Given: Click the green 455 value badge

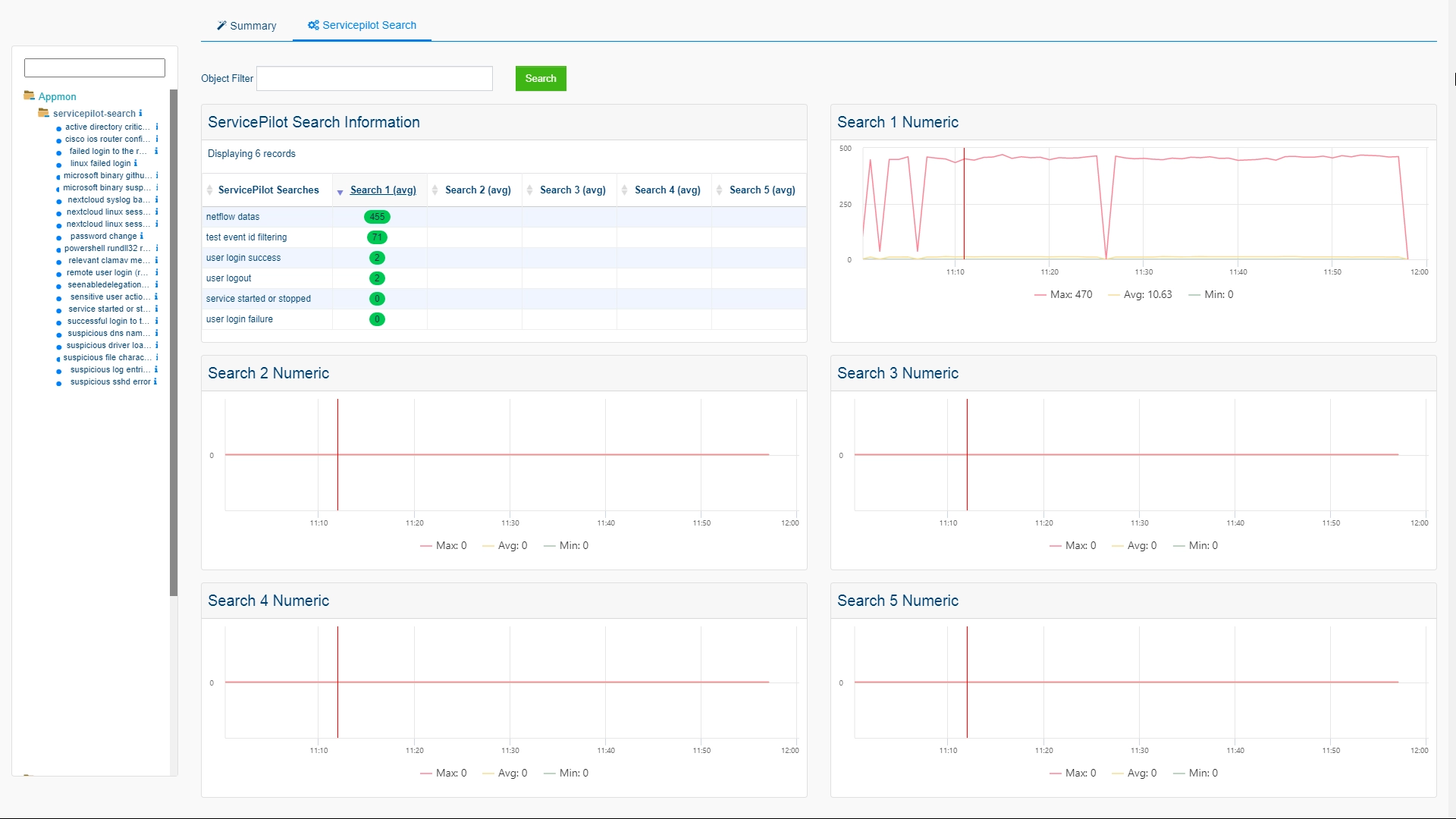Looking at the screenshot, I should point(377,217).
